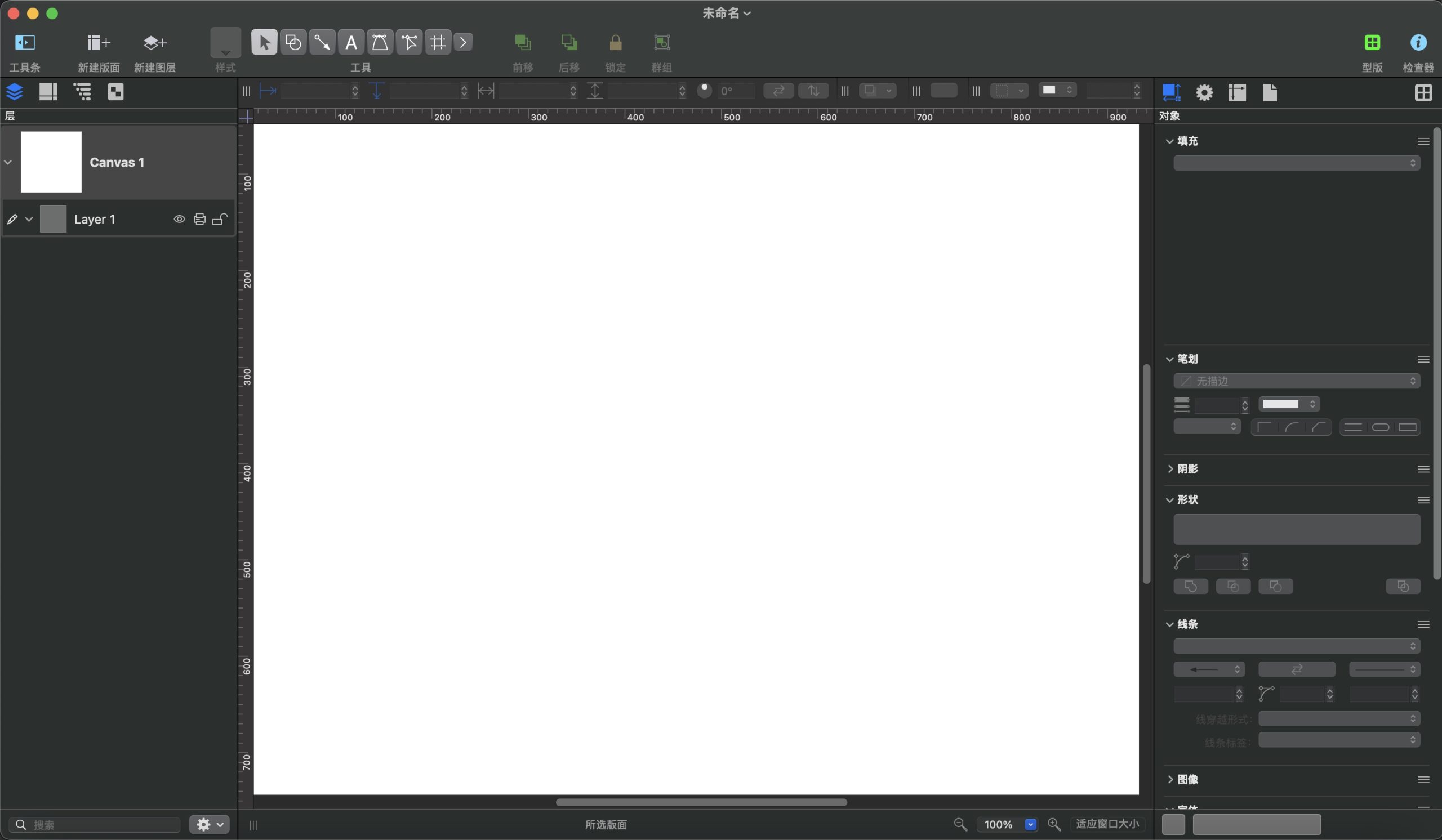Add a new canvas

[99, 42]
